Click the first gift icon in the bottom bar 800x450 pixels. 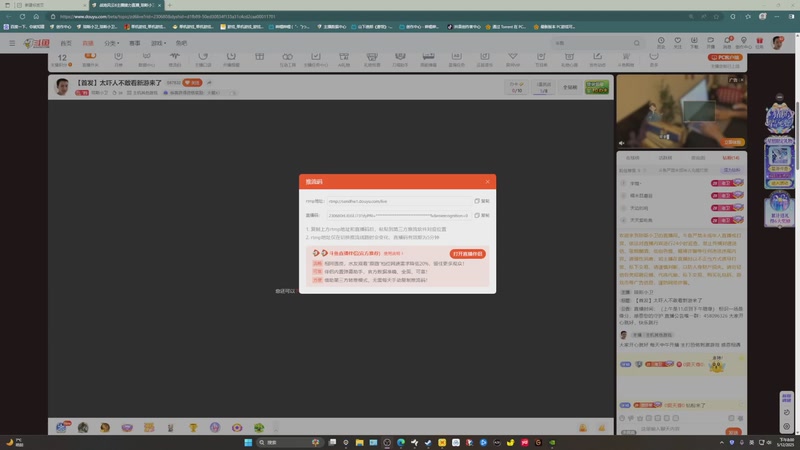(x=61, y=428)
